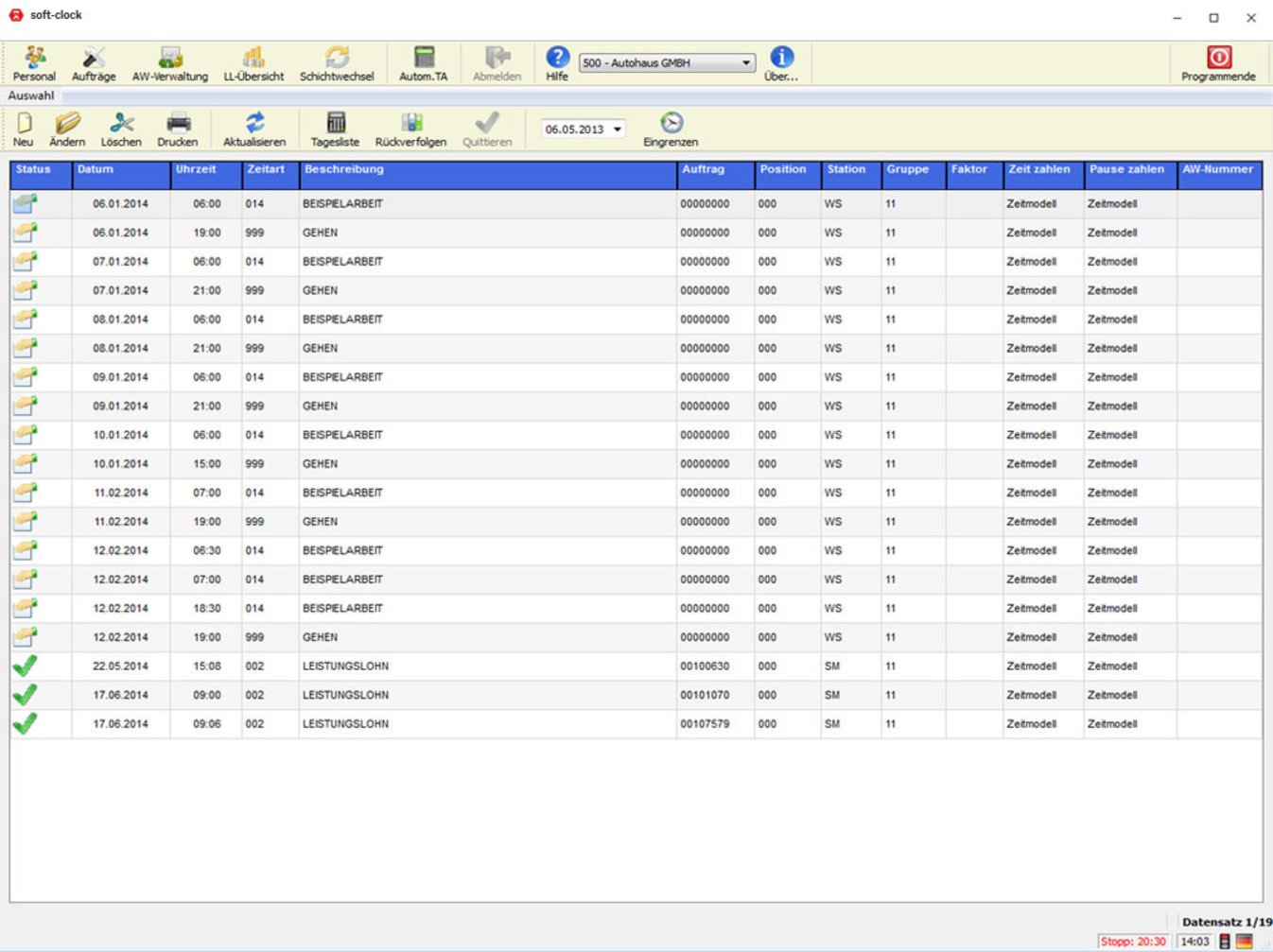Select GEHEN in the 06.01.2014 row
The width and height of the screenshot is (1273, 952).
[320, 233]
